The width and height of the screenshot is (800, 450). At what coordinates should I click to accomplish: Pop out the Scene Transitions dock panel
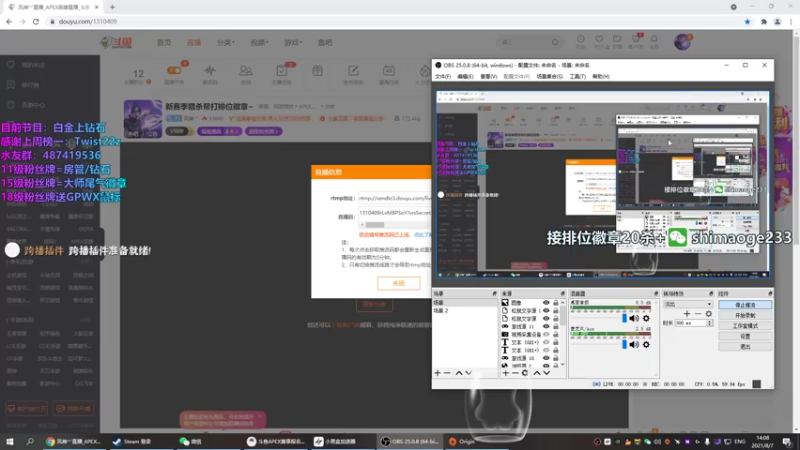[x=711, y=294]
